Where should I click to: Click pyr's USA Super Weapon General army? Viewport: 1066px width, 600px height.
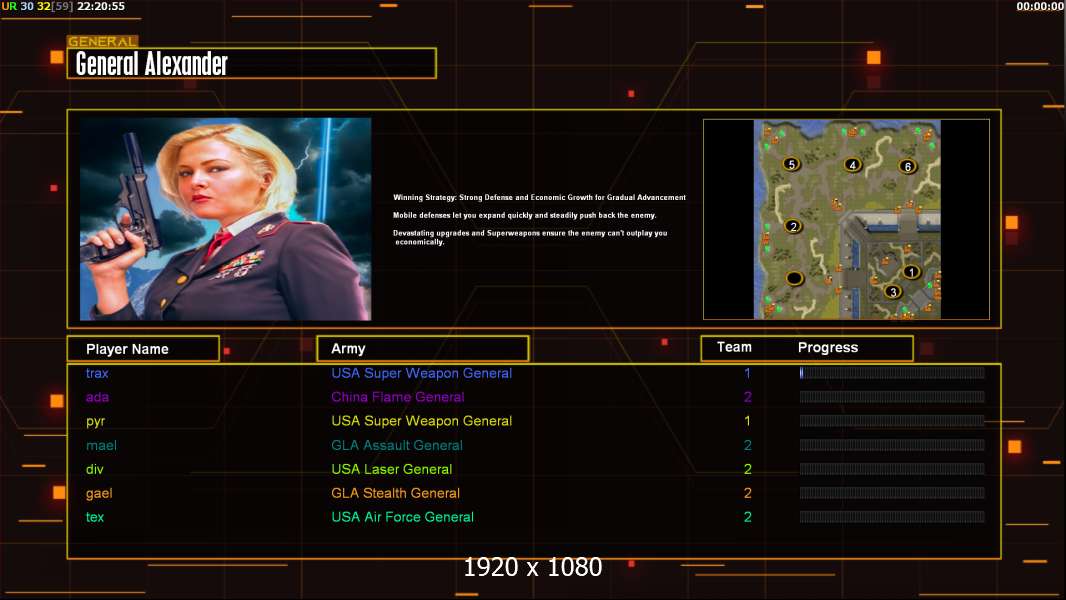coord(422,421)
